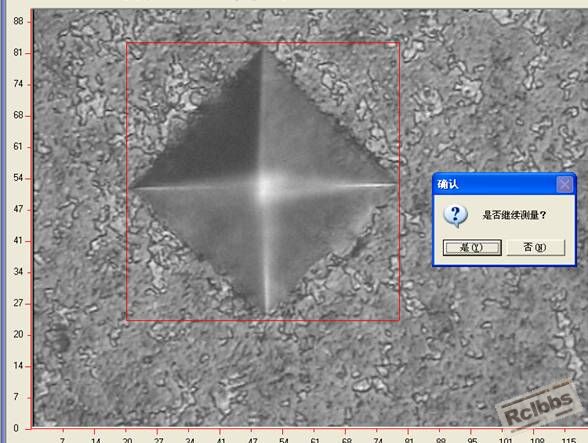
Task: Click the red measurement box's bottom-right corner
Action: click(x=399, y=320)
